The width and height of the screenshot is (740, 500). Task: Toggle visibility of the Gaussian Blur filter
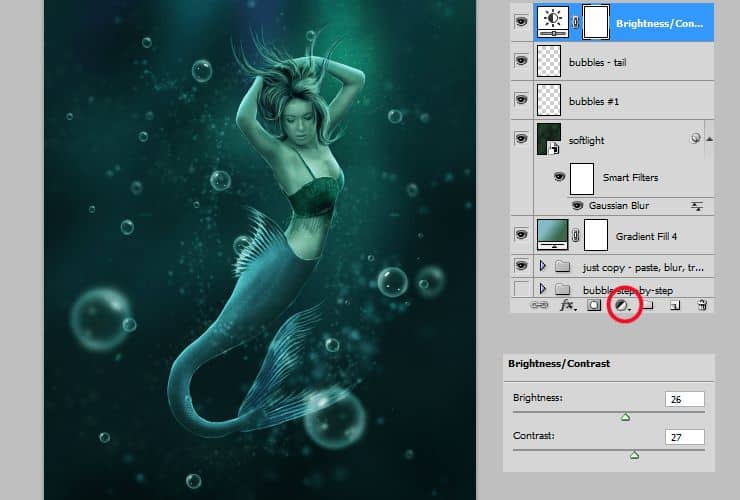pyautogui.click(x=576, y=205)
